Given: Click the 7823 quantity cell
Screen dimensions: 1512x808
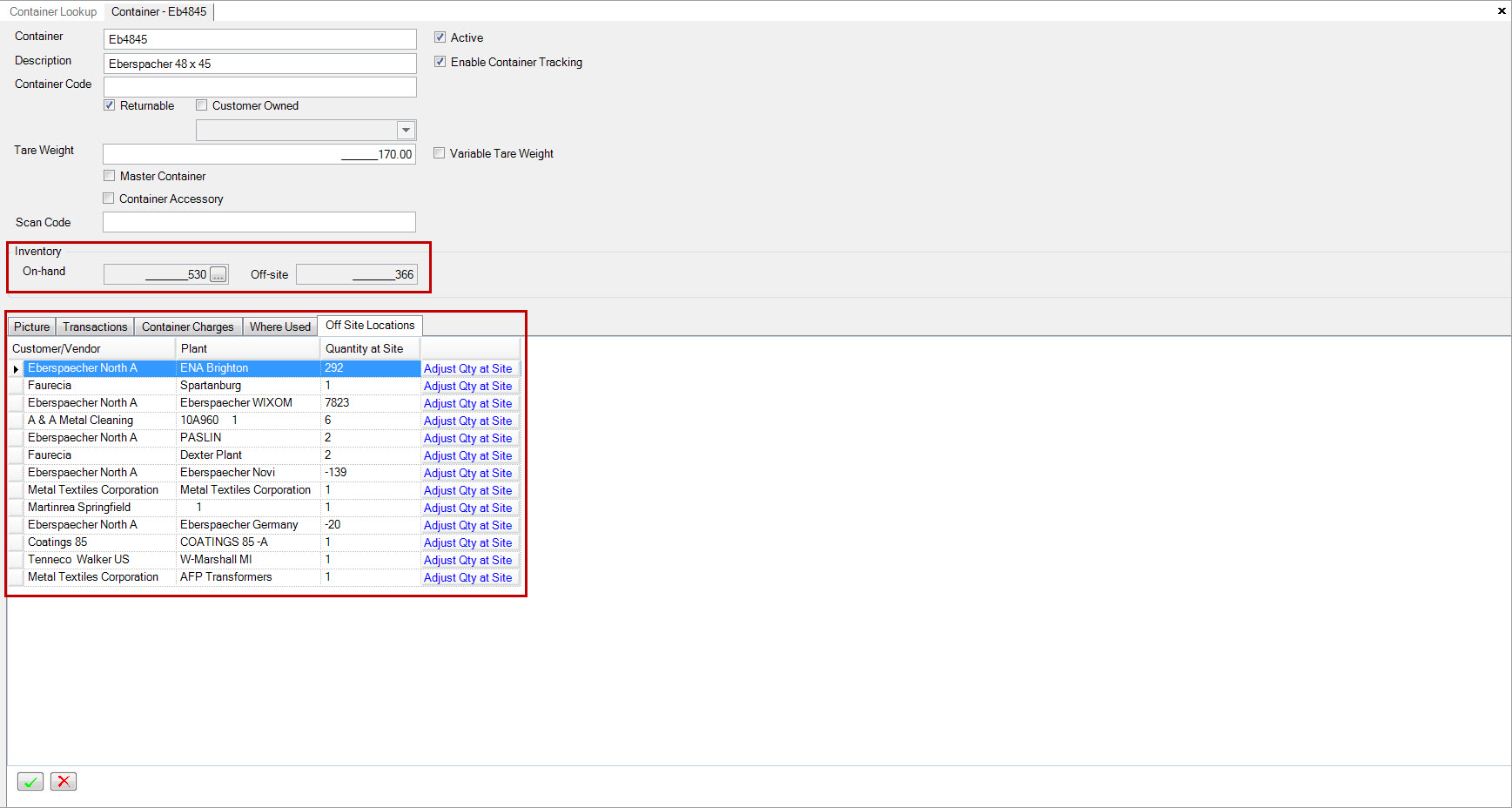Looking at the screenshot, I should 370,403.
